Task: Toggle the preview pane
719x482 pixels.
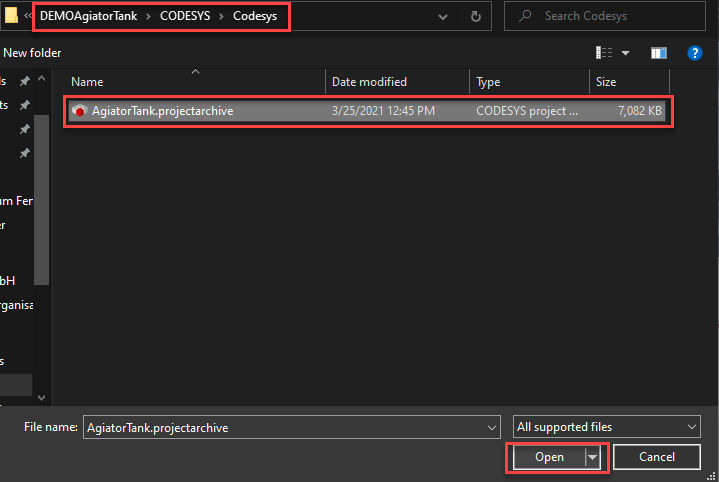Action: point(658,53)
